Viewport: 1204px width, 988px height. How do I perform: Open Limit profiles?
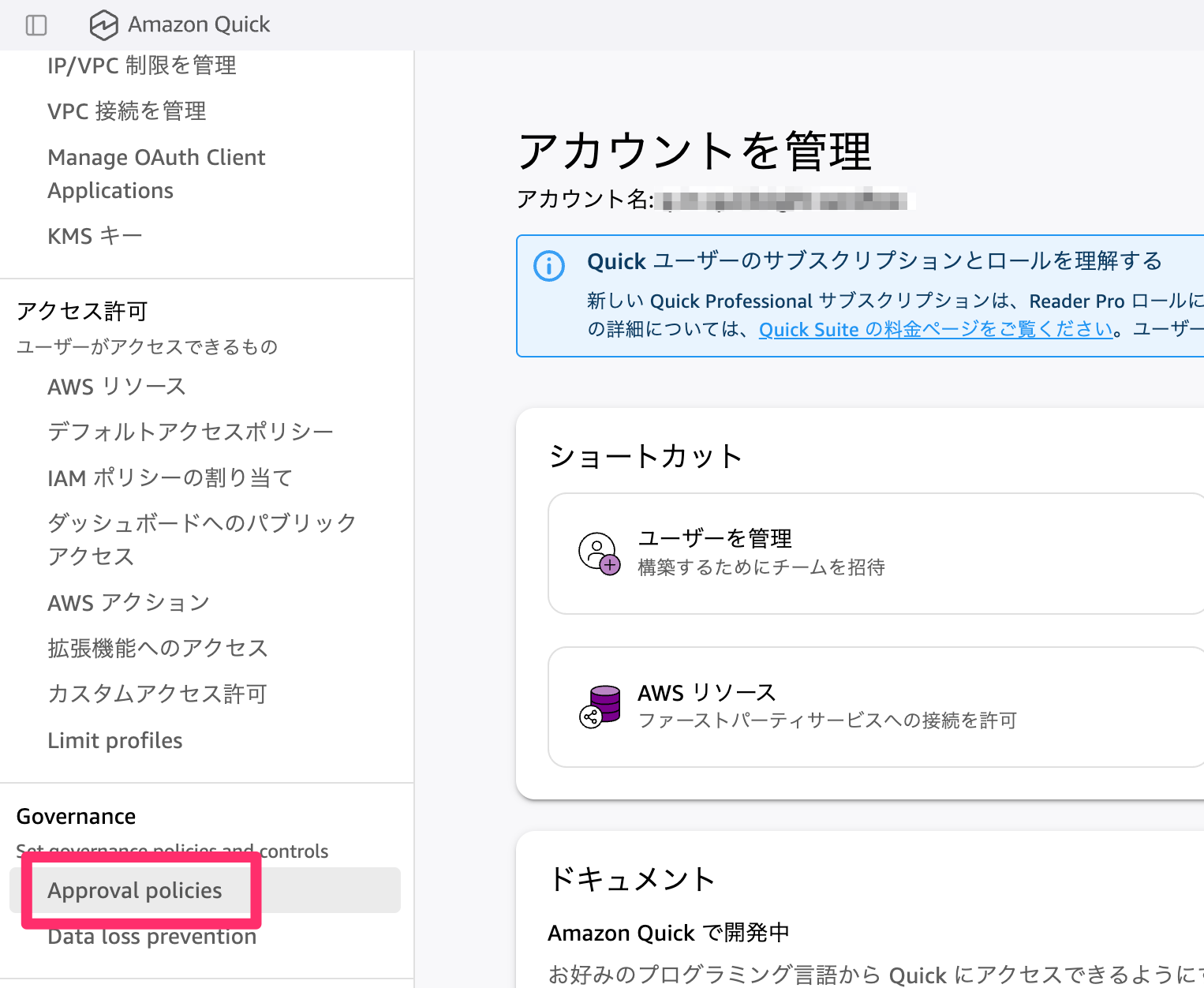(x=115, y=740)
